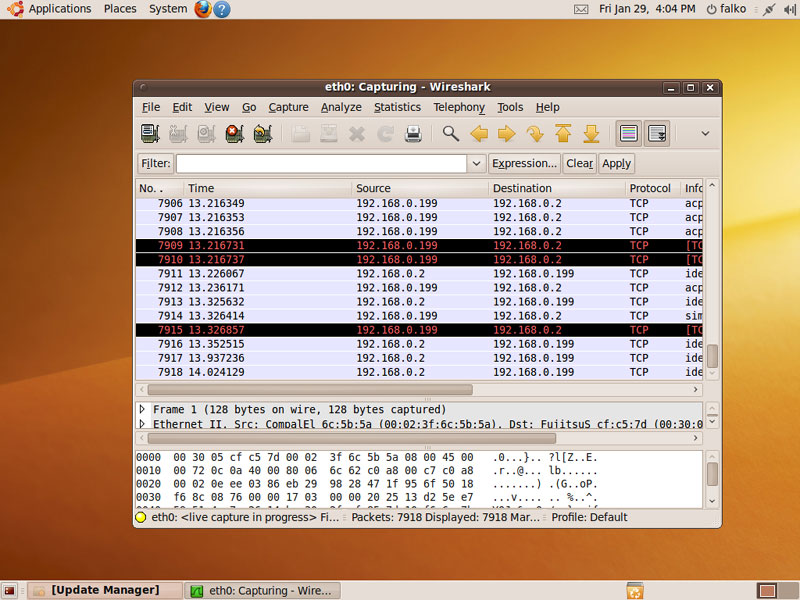This screenshot has height=600, width=800.
Task: Open the capture interfaces list icon
Action: [150, 134]
